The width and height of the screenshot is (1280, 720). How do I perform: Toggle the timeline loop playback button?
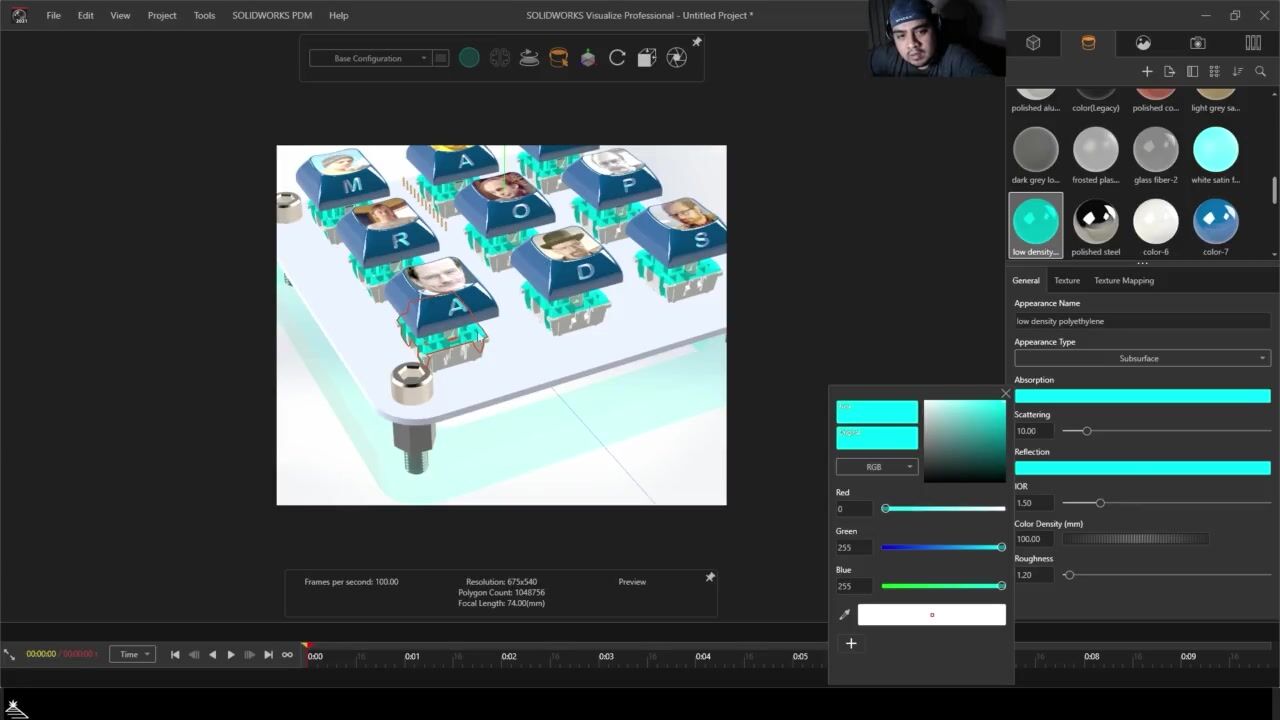click(x=287, y=655)
